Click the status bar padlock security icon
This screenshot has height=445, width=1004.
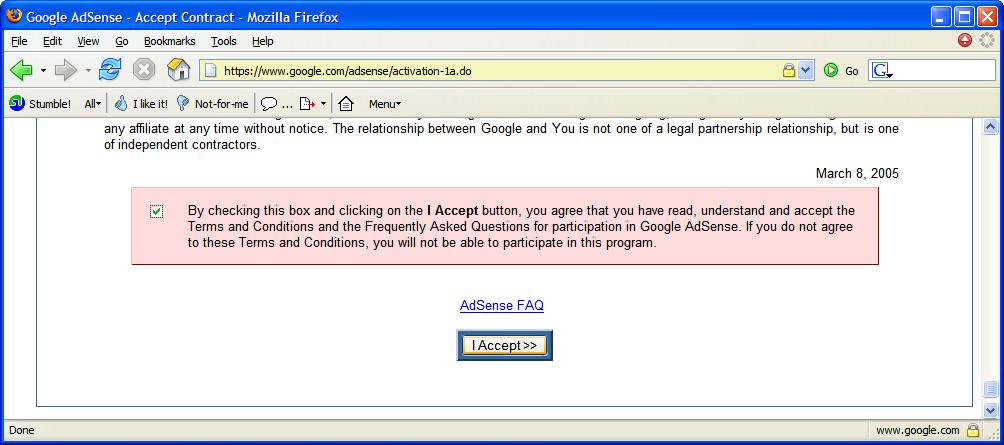point(973,430)
